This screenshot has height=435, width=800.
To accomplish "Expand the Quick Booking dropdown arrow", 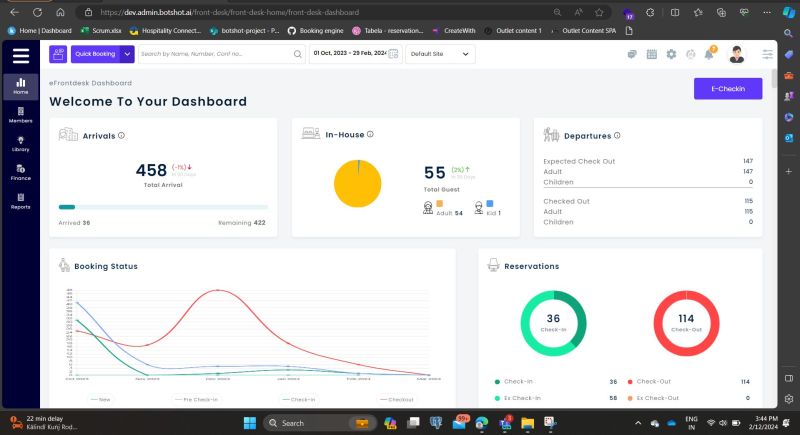I will [x=127, y=54].
